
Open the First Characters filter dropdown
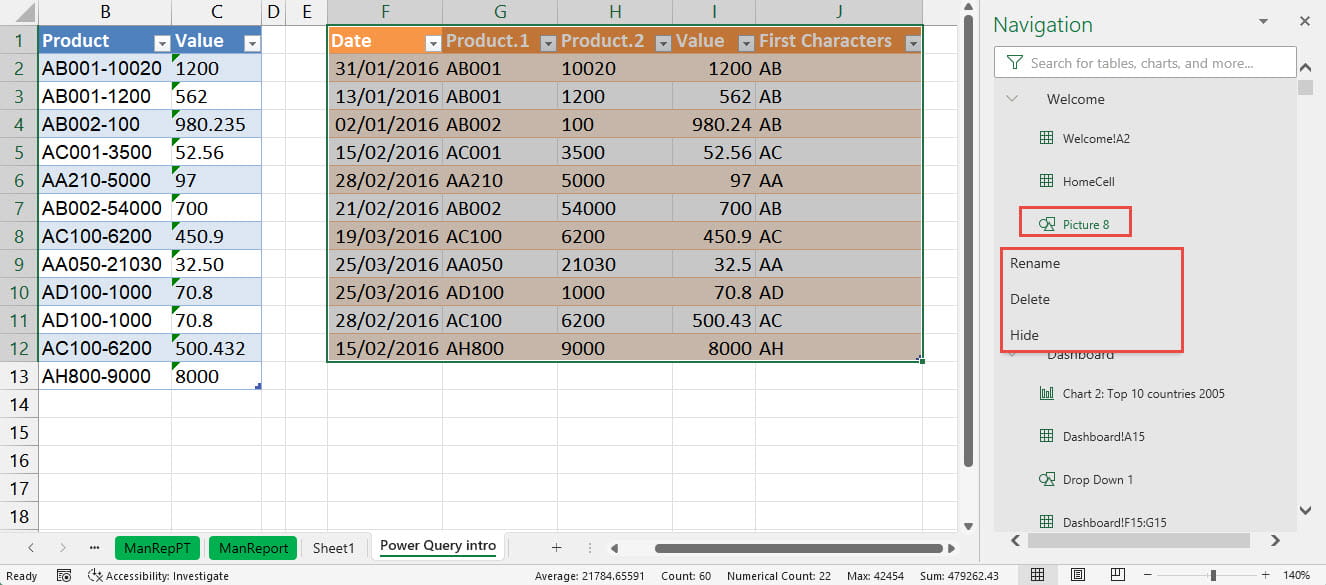(911, 43)
